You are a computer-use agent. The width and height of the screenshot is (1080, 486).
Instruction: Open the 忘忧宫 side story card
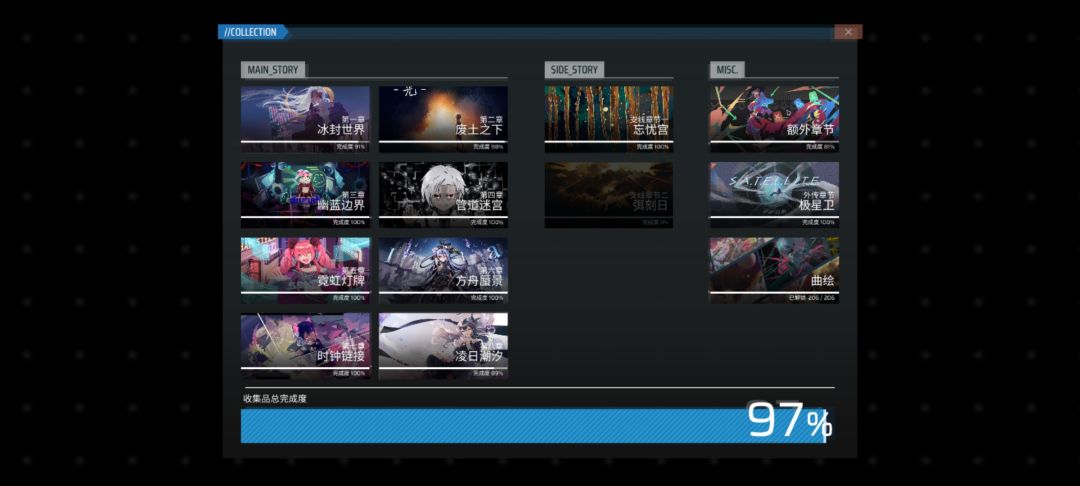pyautogui.click(x=609, y=119)
